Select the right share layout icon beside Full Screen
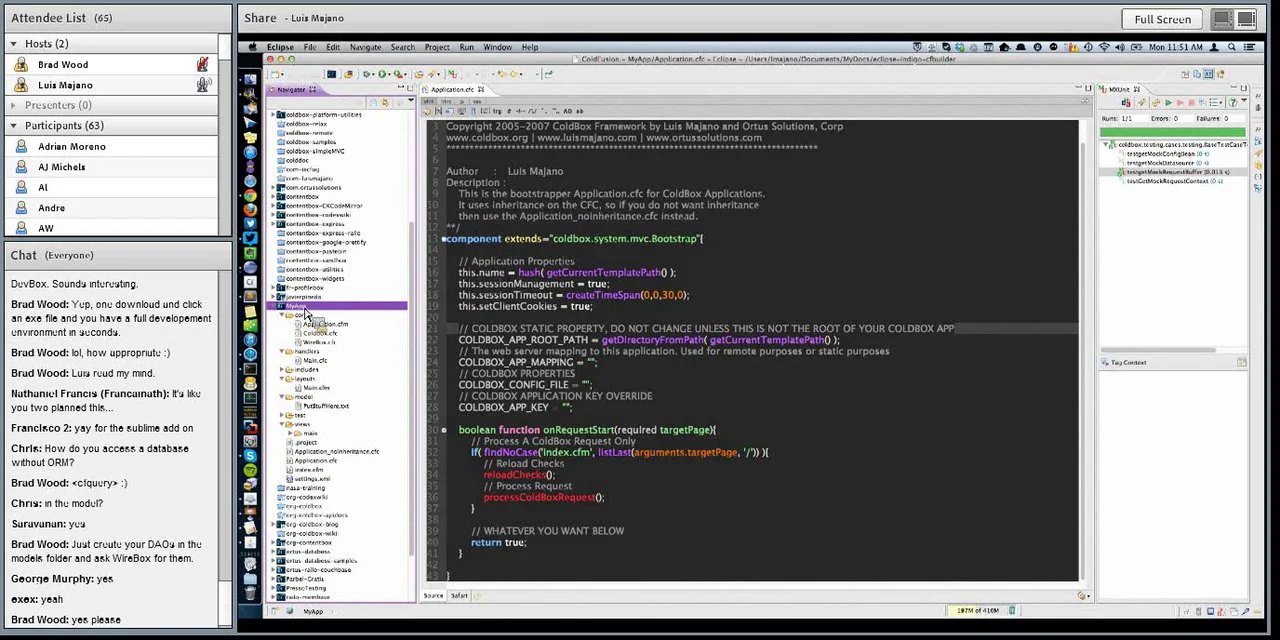 point(1246,19)
